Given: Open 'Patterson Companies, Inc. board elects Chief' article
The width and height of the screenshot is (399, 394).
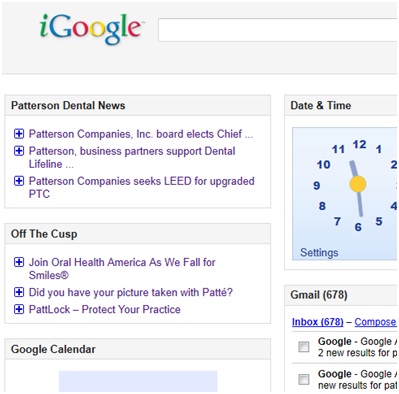Looking at the screenshot, I should pos(141,134).
